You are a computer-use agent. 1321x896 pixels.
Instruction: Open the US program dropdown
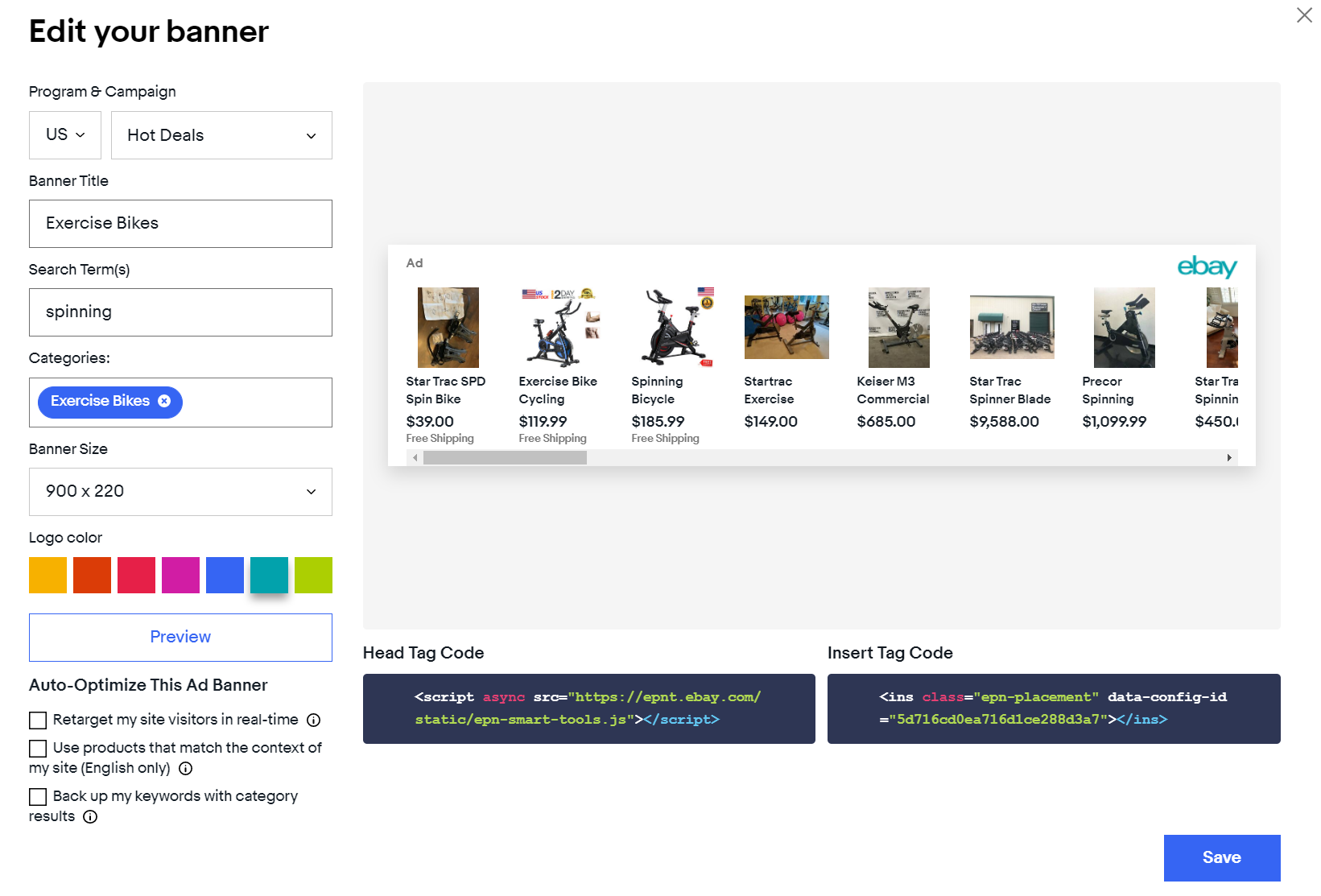tap(65, 135)
